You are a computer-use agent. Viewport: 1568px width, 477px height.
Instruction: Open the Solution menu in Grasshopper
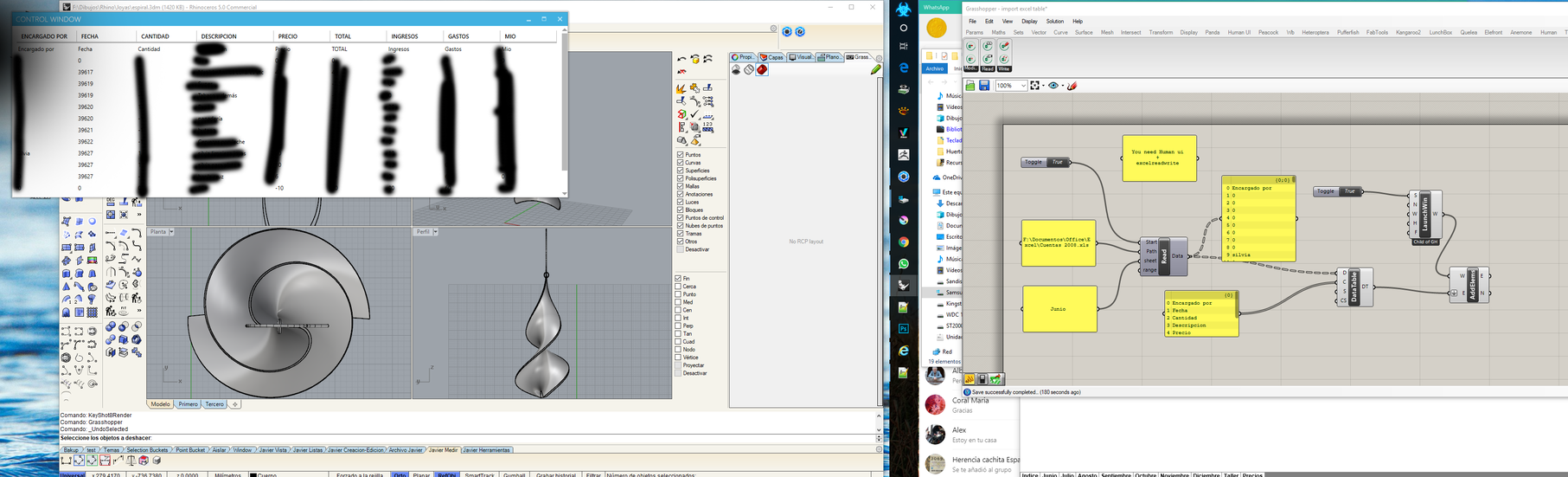click(x=1054, y=22)
